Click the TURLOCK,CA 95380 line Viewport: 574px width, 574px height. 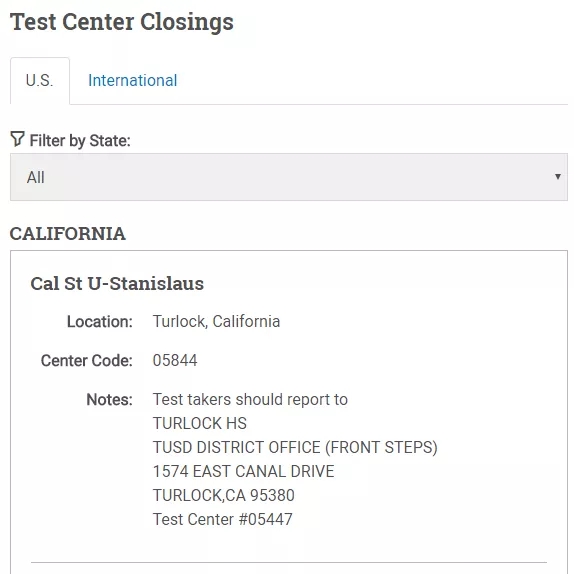pyautogui.click(x=224, y=495)
